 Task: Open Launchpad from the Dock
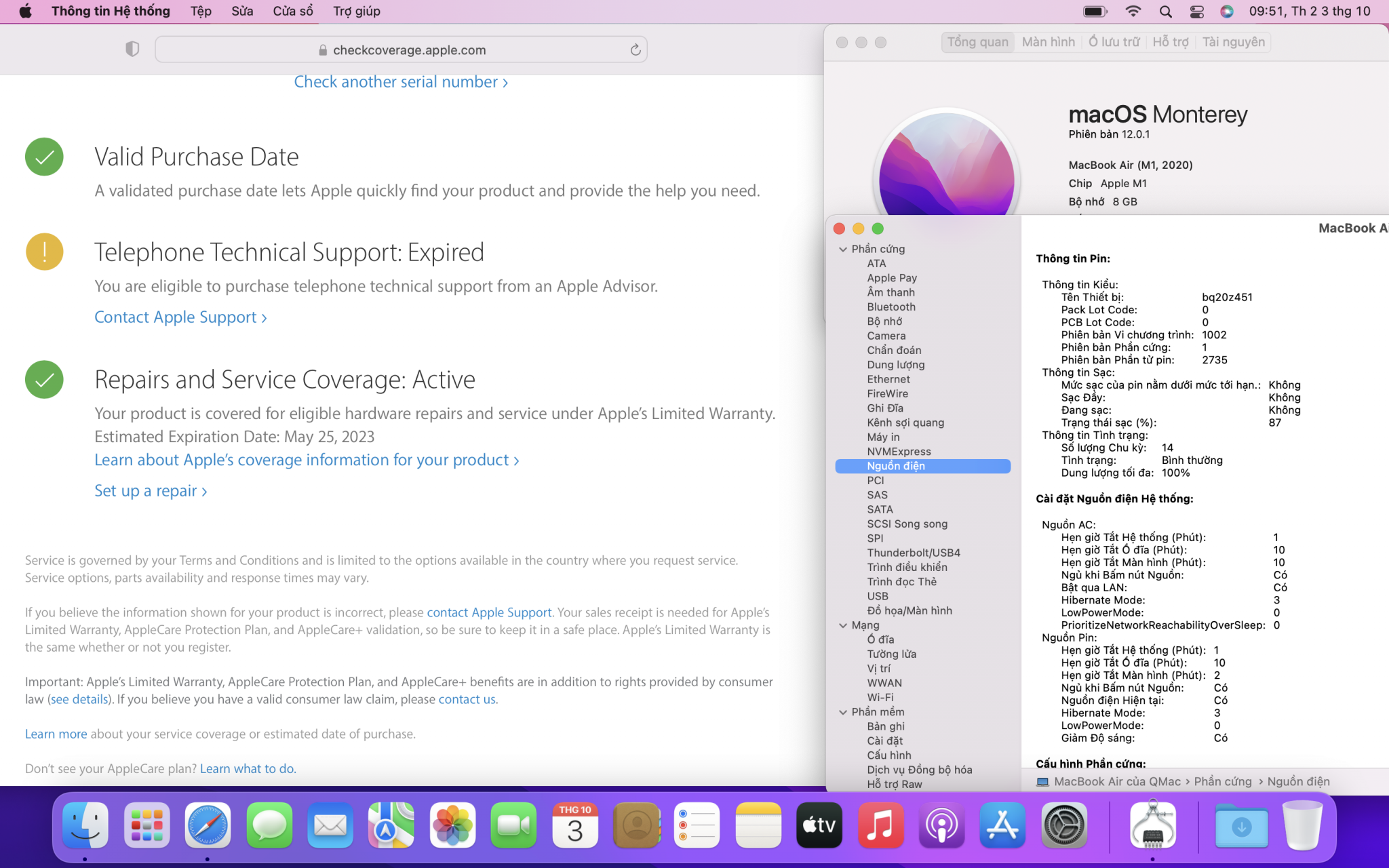[146, 825]
